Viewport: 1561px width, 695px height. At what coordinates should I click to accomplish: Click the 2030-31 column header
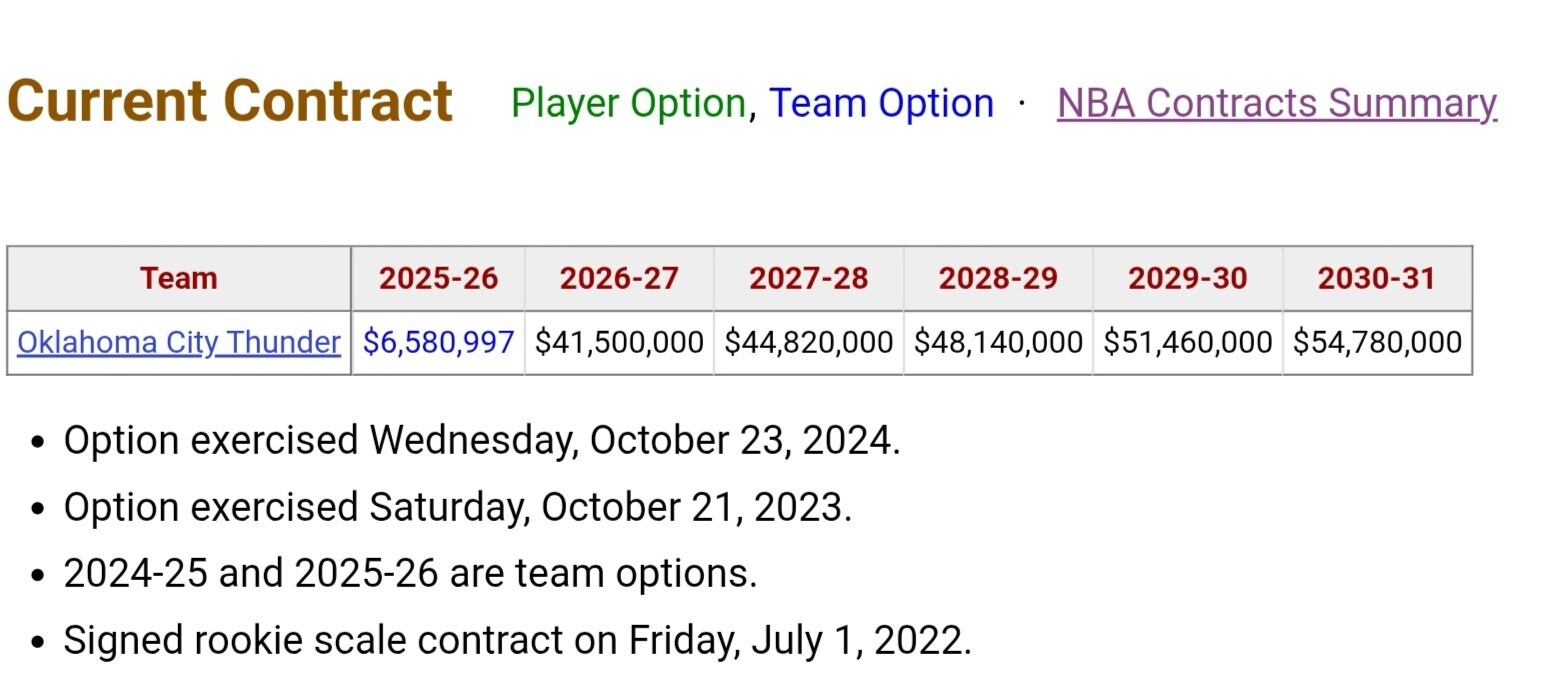1377,278
